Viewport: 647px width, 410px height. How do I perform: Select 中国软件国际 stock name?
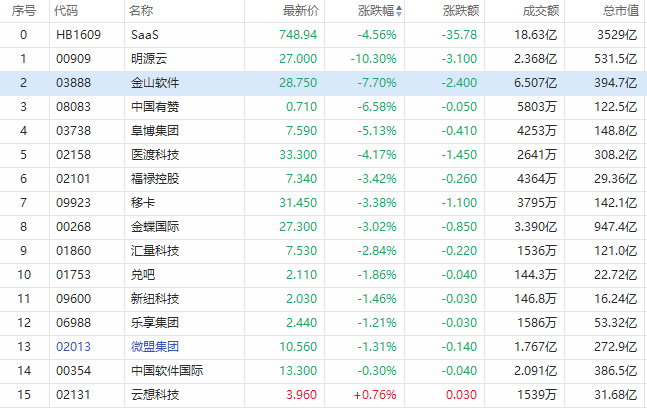(167, 370)
